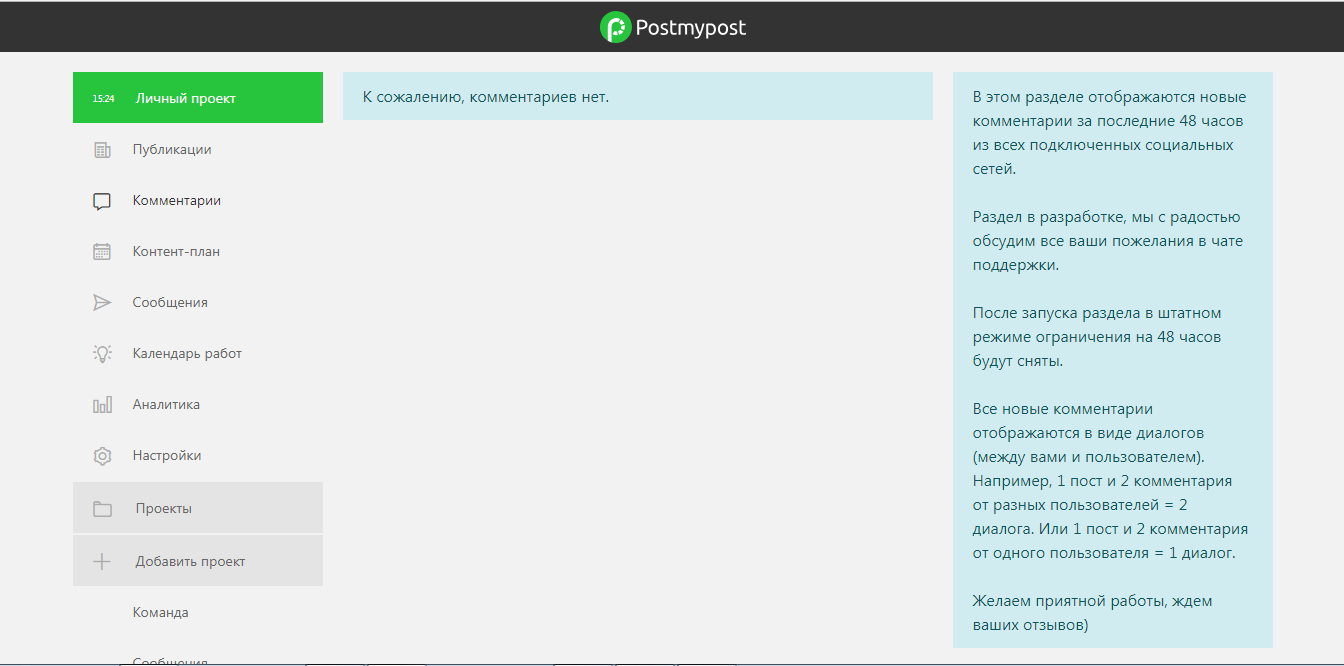This screenshot has height=666, width=1344.
Task: Click the Сообщения paper plane icon
Action: [101, 302]
